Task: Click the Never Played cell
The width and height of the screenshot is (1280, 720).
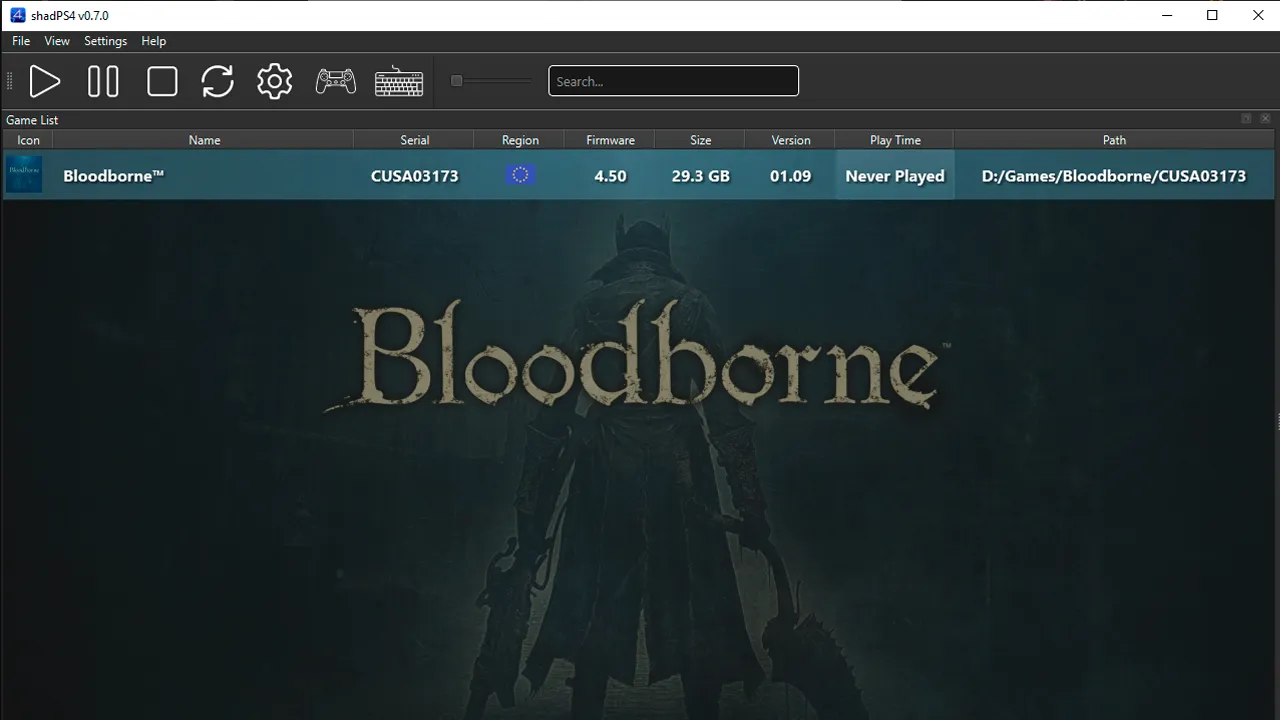Action: [x=895, y=176]
